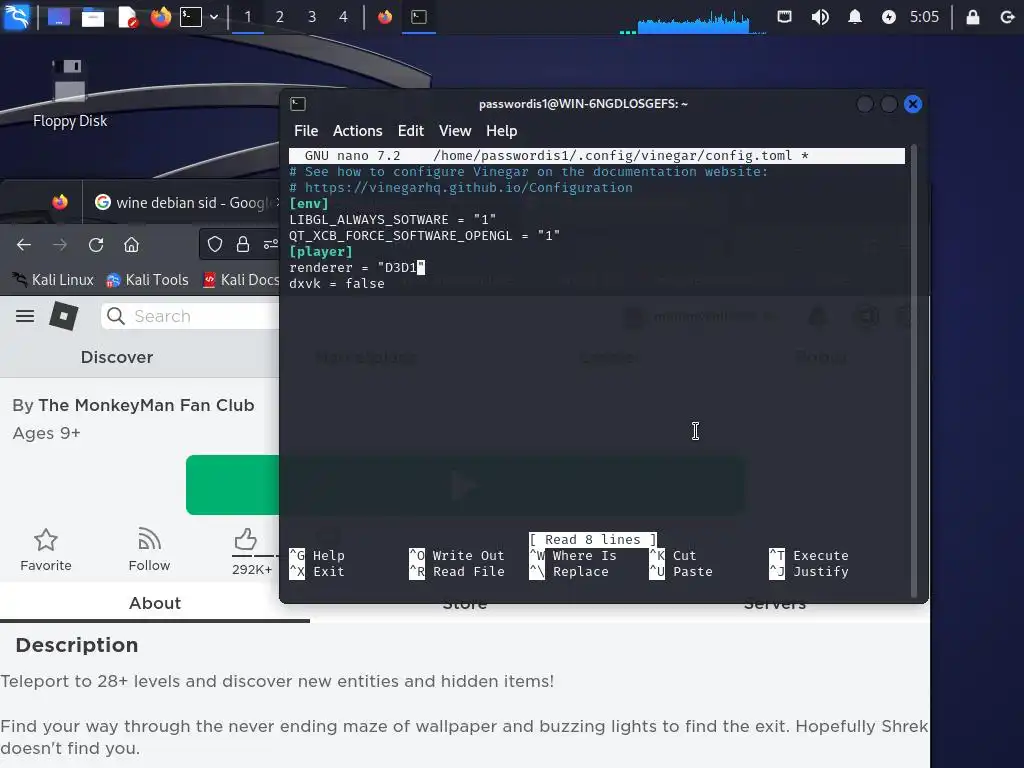Click the LIBGL_ALWAYS_SOTWARE line
1024x768 pixels.
tap(392, 219)
